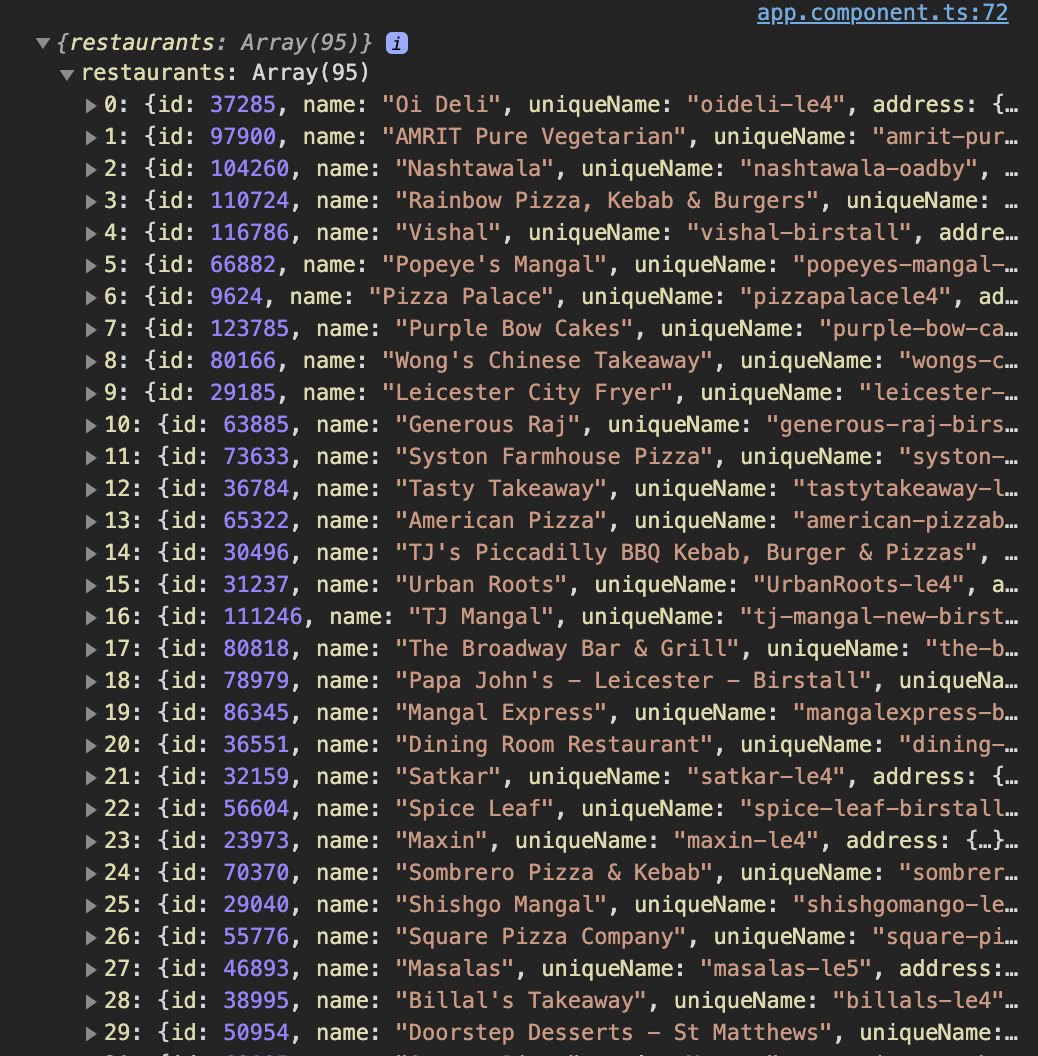Open the app.component.ts:72 source link
1038x1056 pixels.
(882, 12)
